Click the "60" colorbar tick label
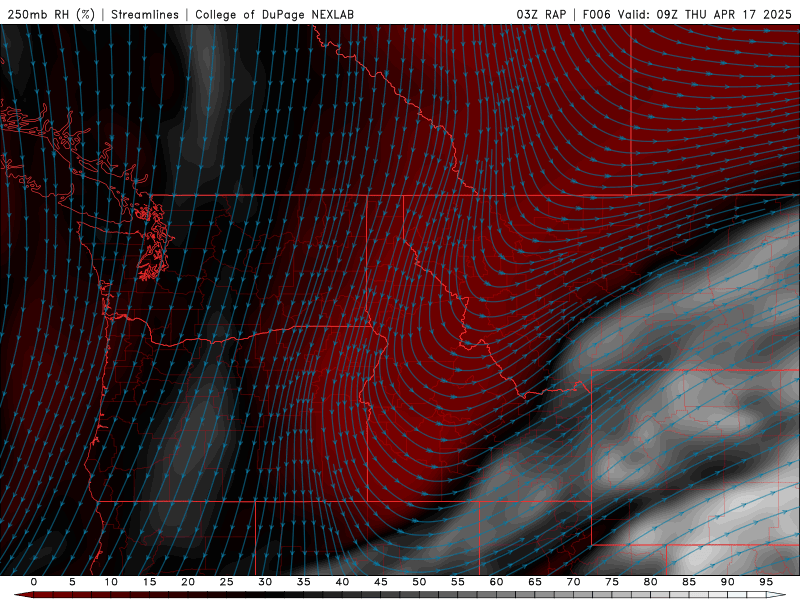 click(x=496, y=582)
